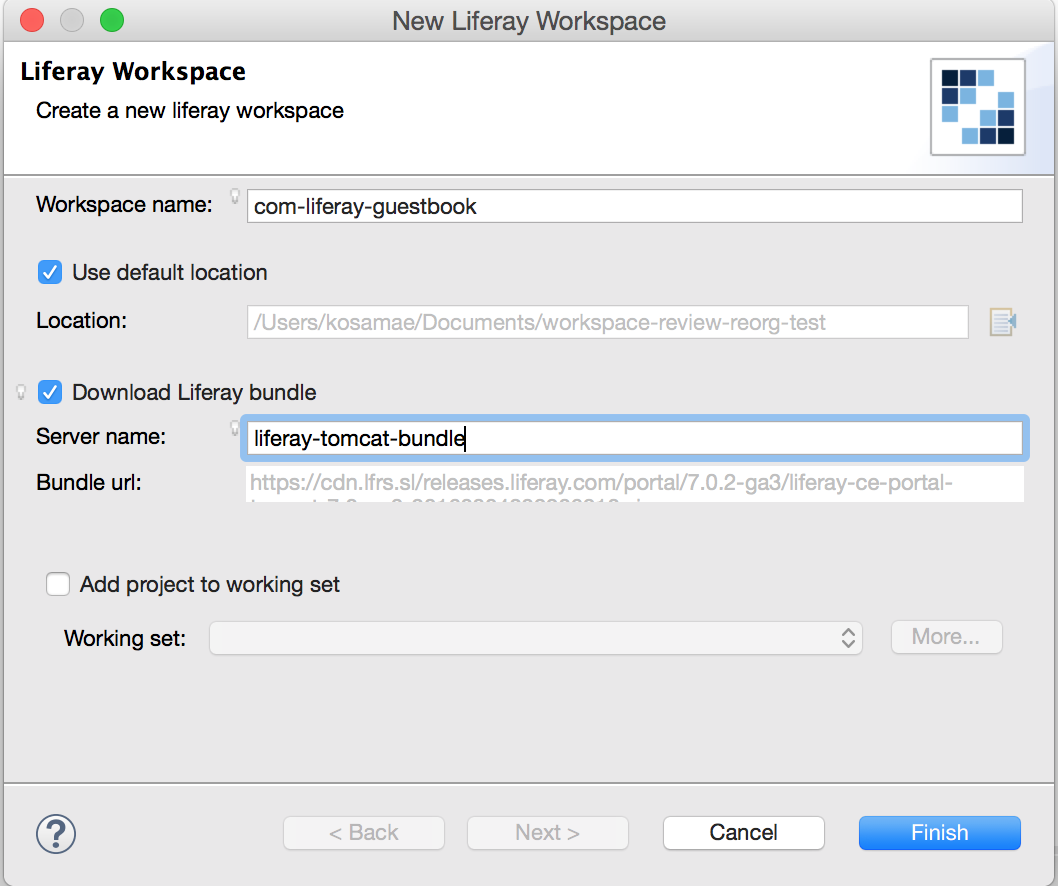The image size is (1058, 886).
Task: Click the Next > button
Action: (x=548, y=833)
